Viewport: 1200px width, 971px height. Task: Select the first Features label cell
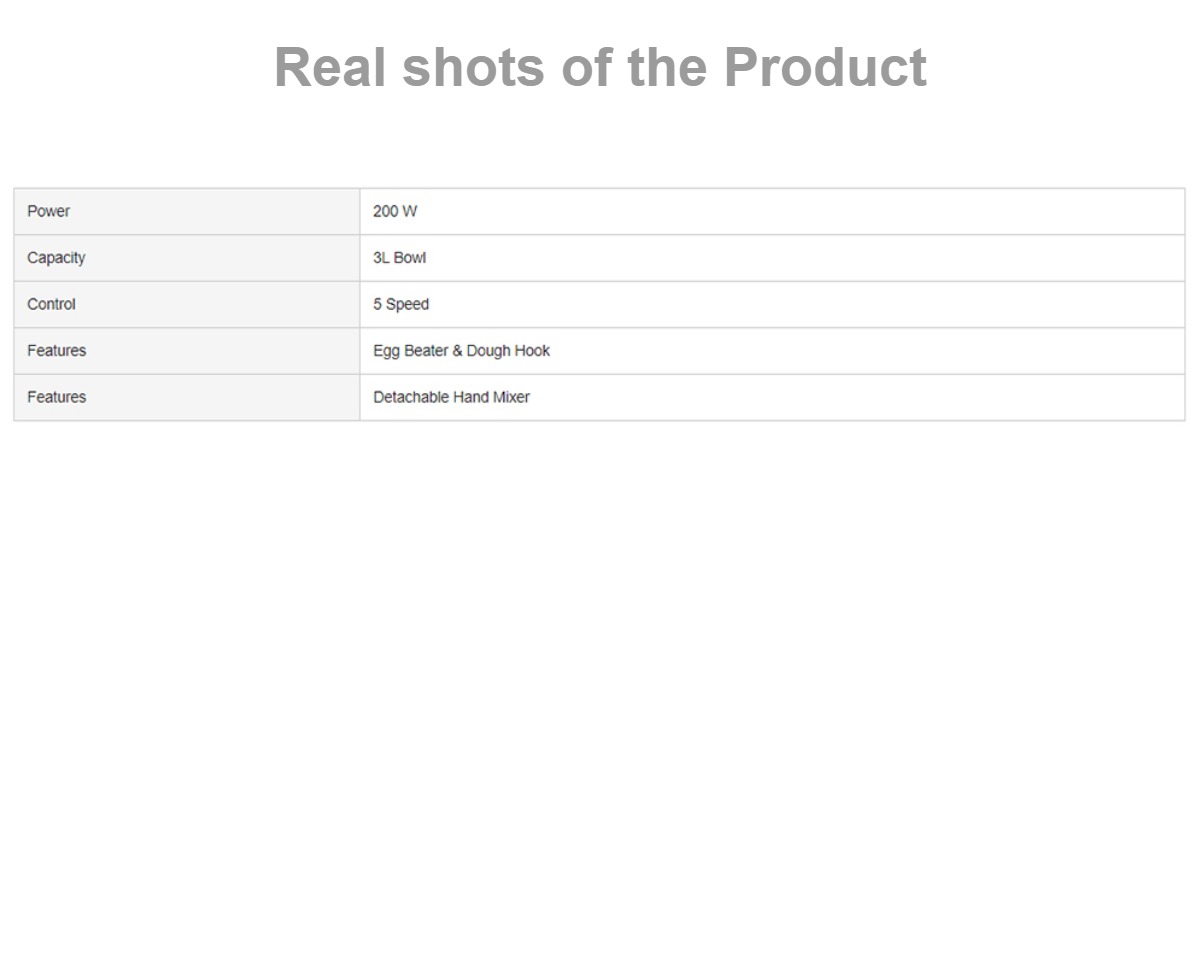click(187, 351)
